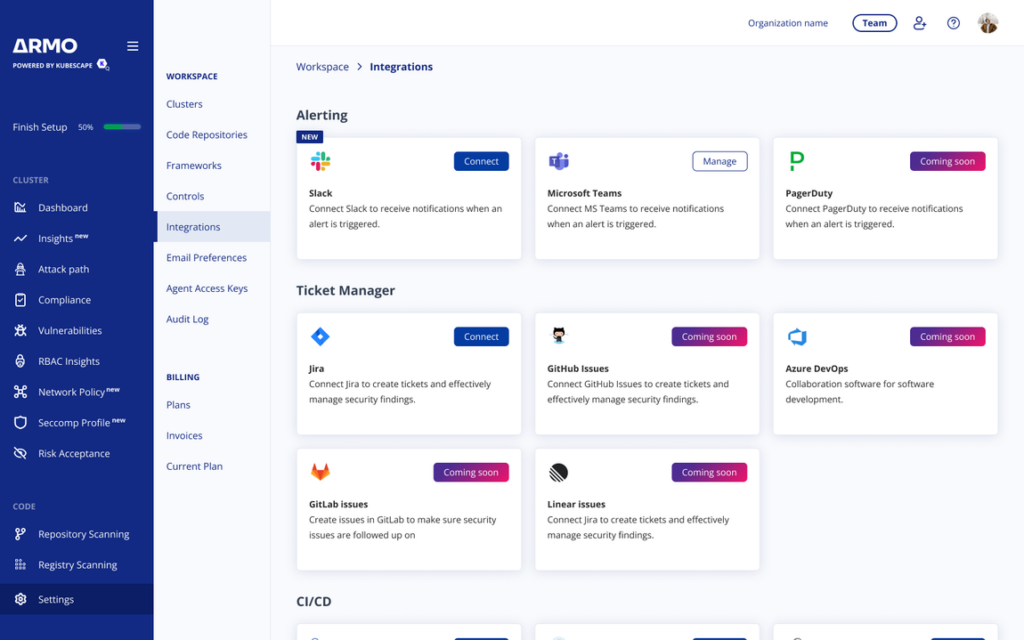Click the Risk Acceptance eye-slash icon
Screen dimensions: 1024x640
click(20, 453)
